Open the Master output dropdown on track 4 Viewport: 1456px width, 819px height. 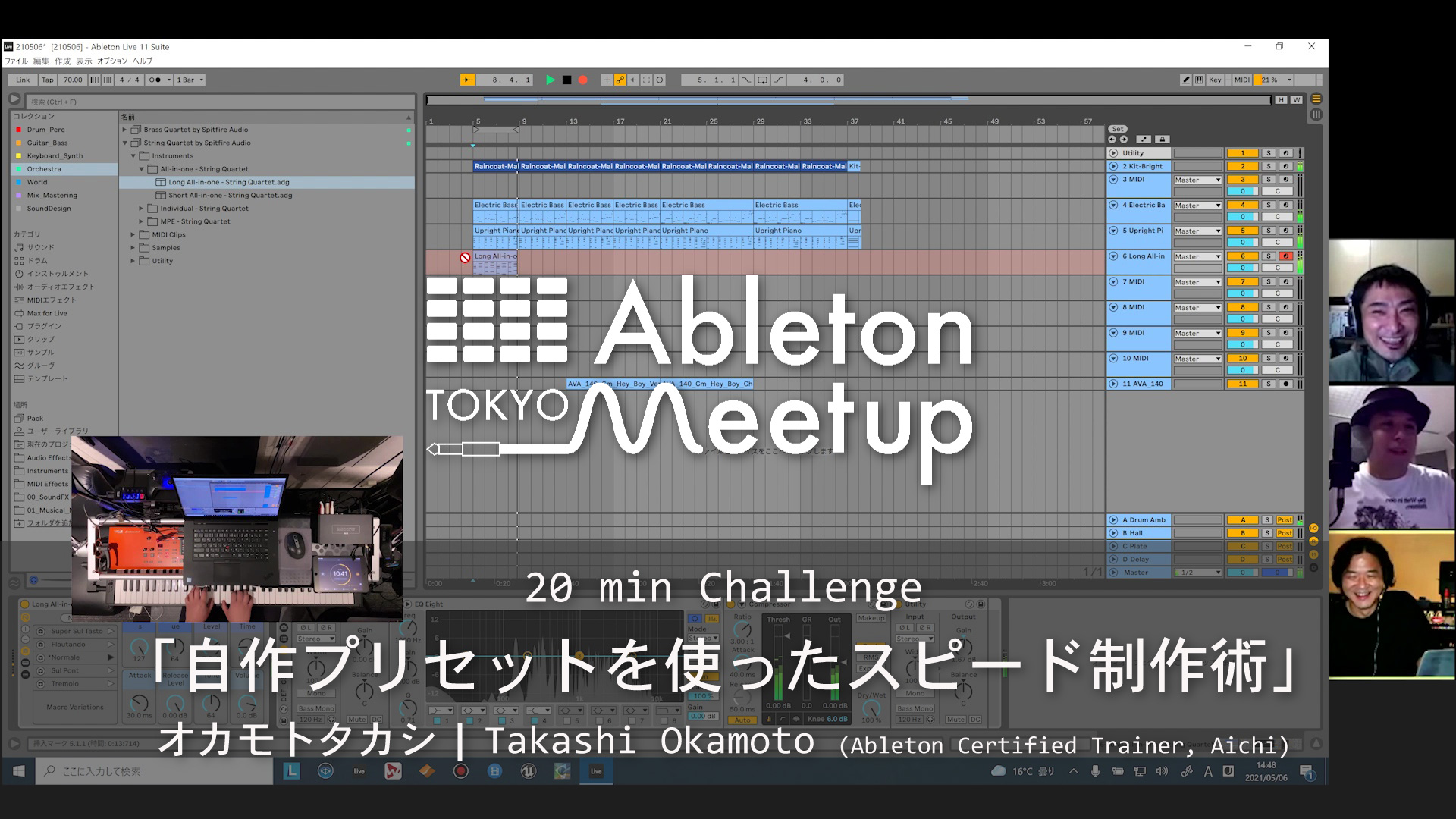point(1196,204)
